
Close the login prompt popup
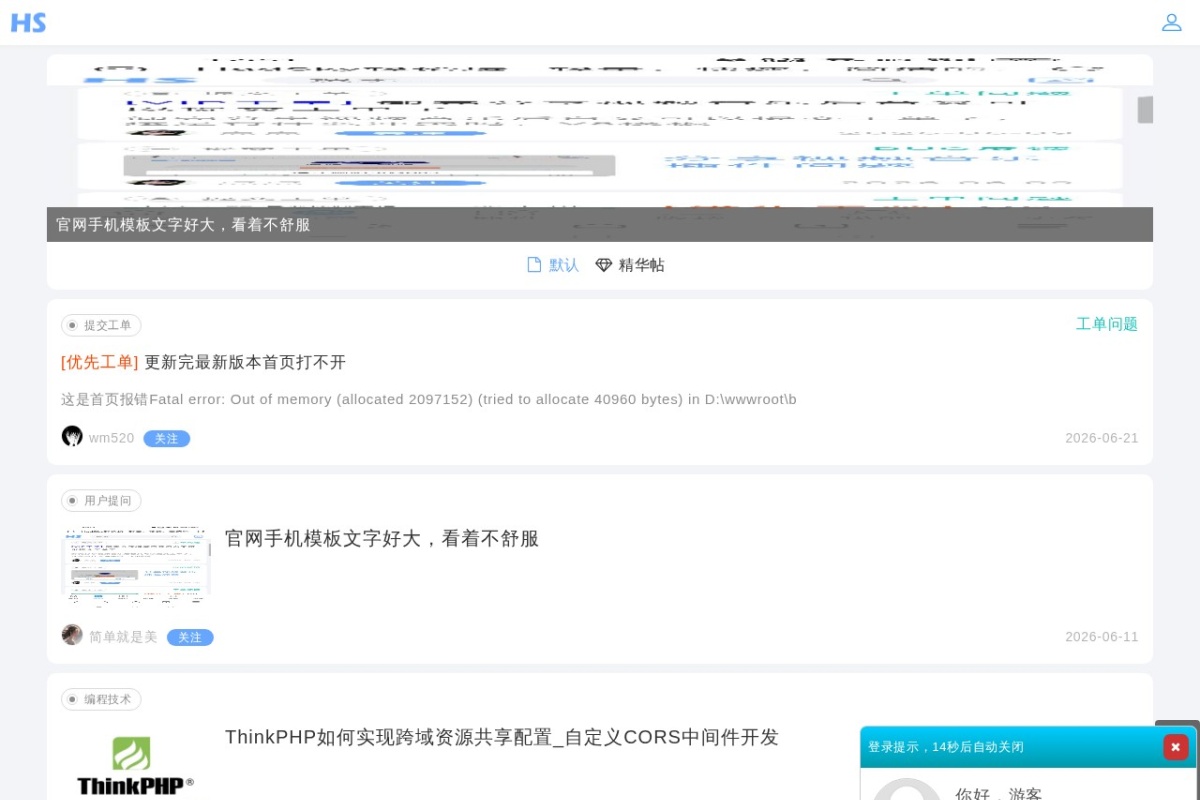pyautogui.click(x=1175, y=747)
